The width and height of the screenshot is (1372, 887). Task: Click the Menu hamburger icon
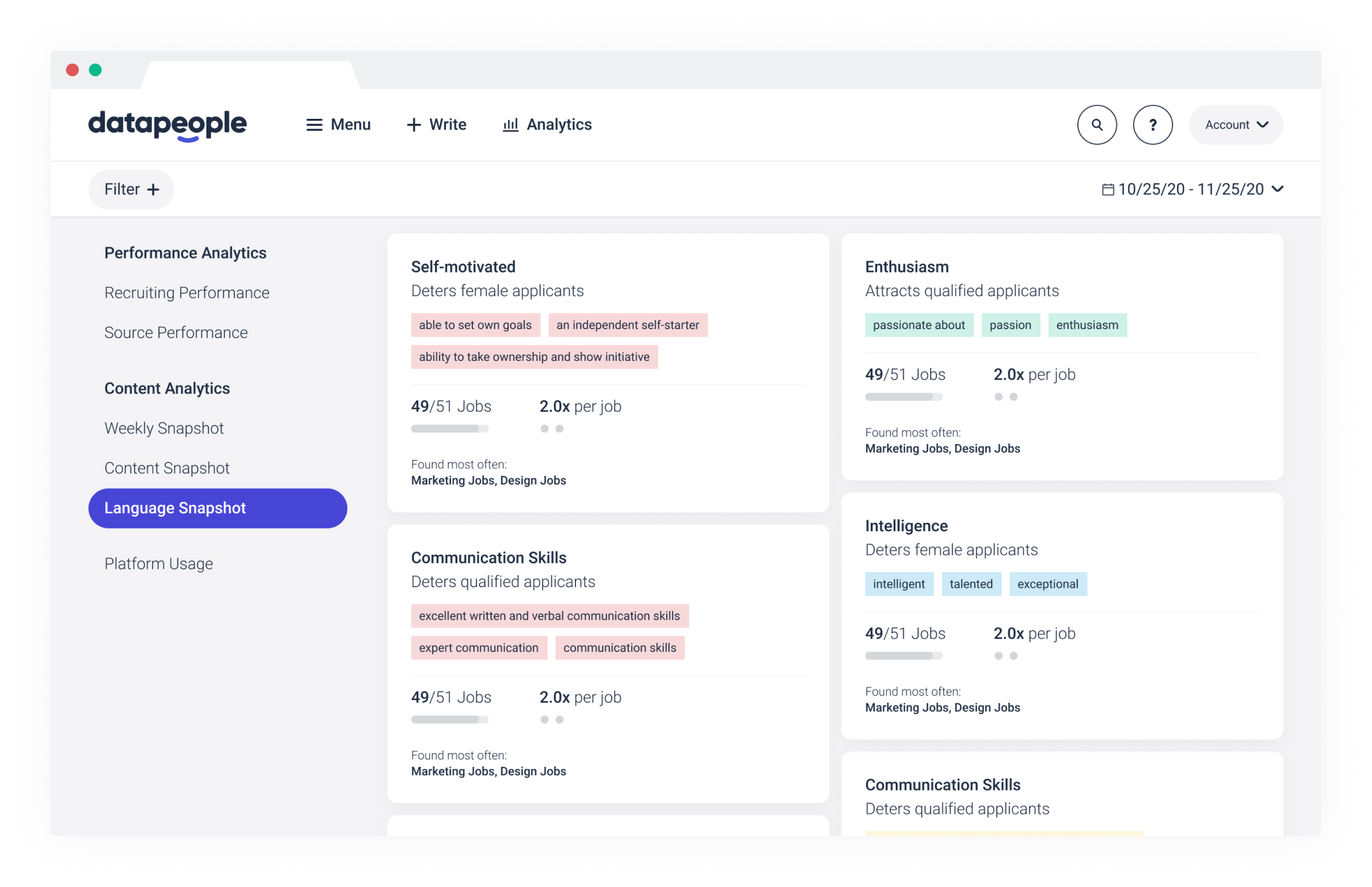(x=314, y=125)
